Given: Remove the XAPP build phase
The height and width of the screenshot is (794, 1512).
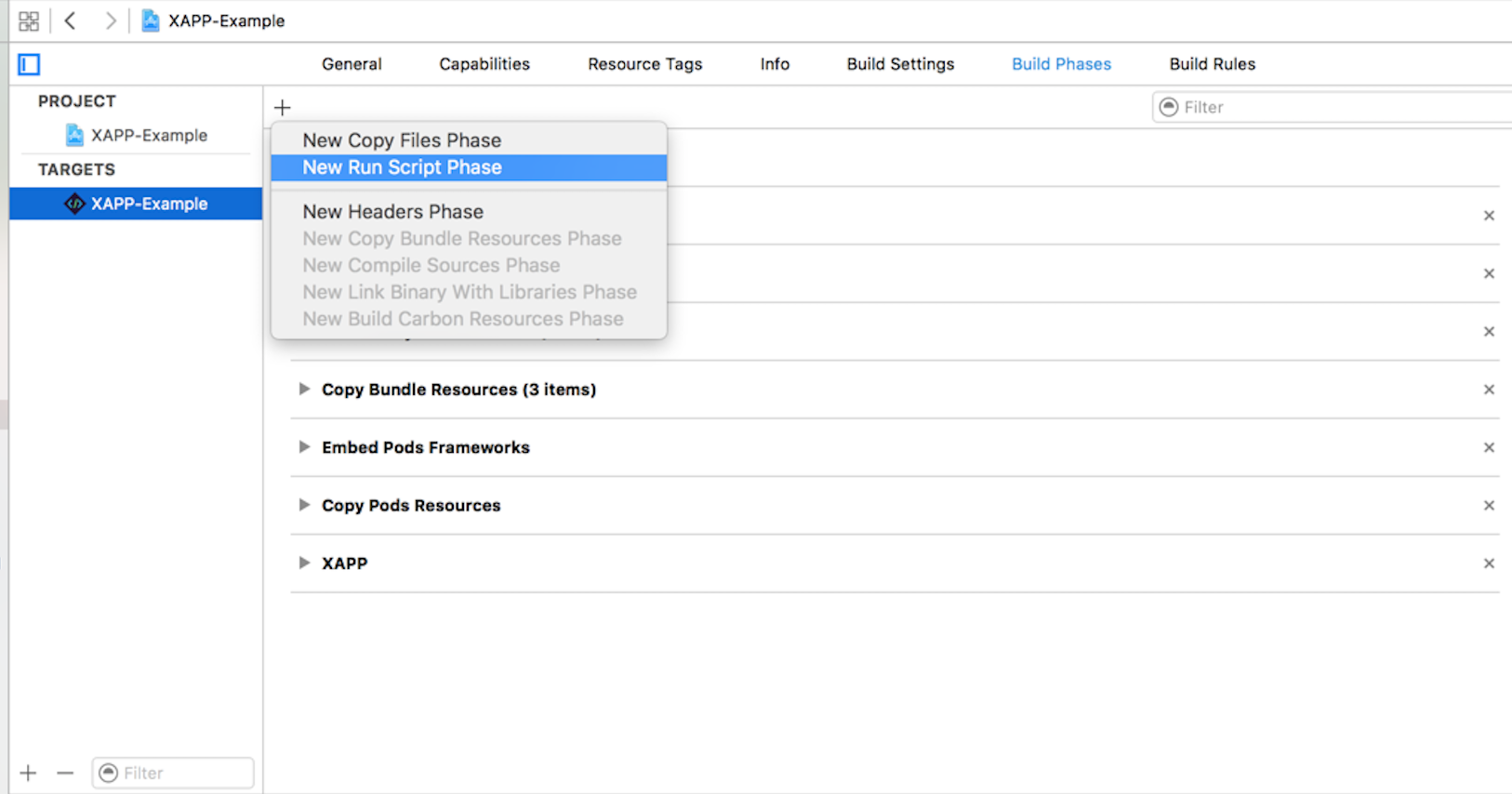Looking at the screenshot, I should [x=1489, y=563].
